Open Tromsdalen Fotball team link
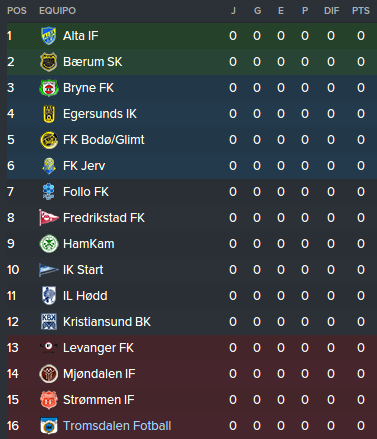The height and width of the screenshot is (439, 377). pos(117,426)
